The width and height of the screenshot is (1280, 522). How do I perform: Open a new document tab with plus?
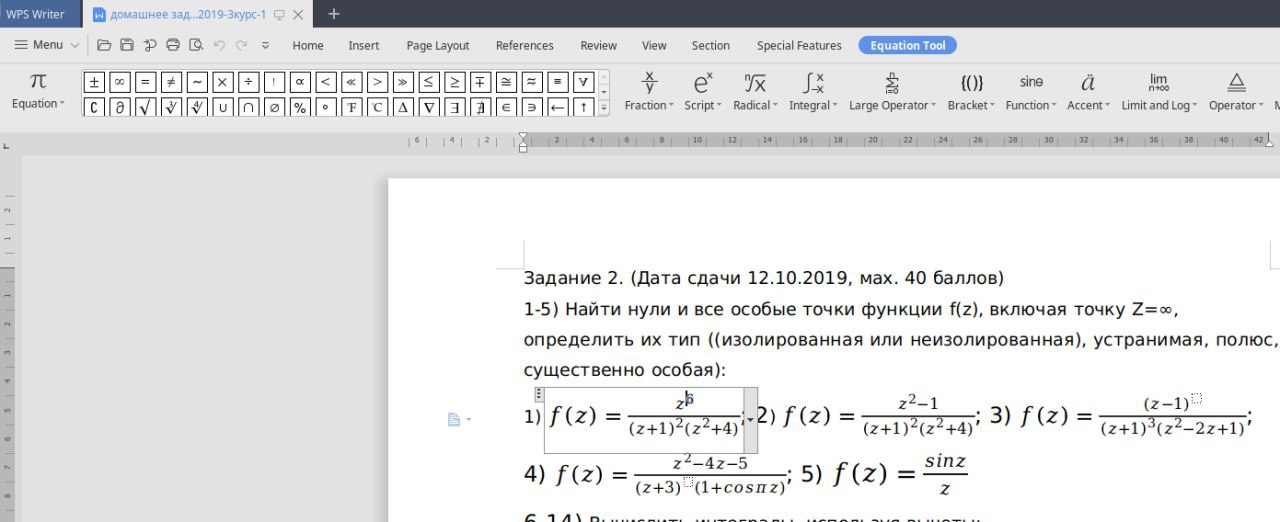[x=334, y=14]
